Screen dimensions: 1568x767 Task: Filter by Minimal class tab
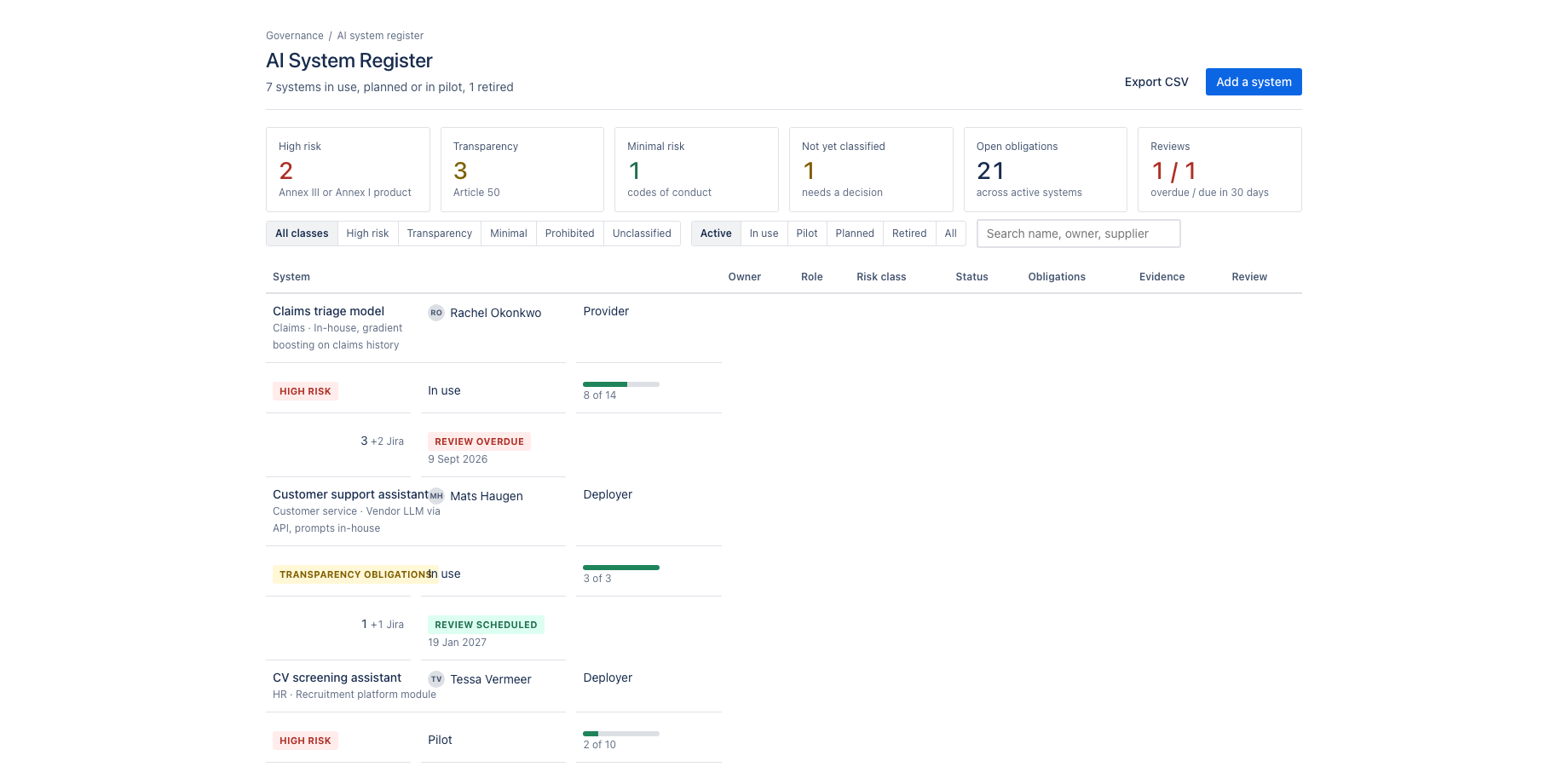[x=509, y=234]
